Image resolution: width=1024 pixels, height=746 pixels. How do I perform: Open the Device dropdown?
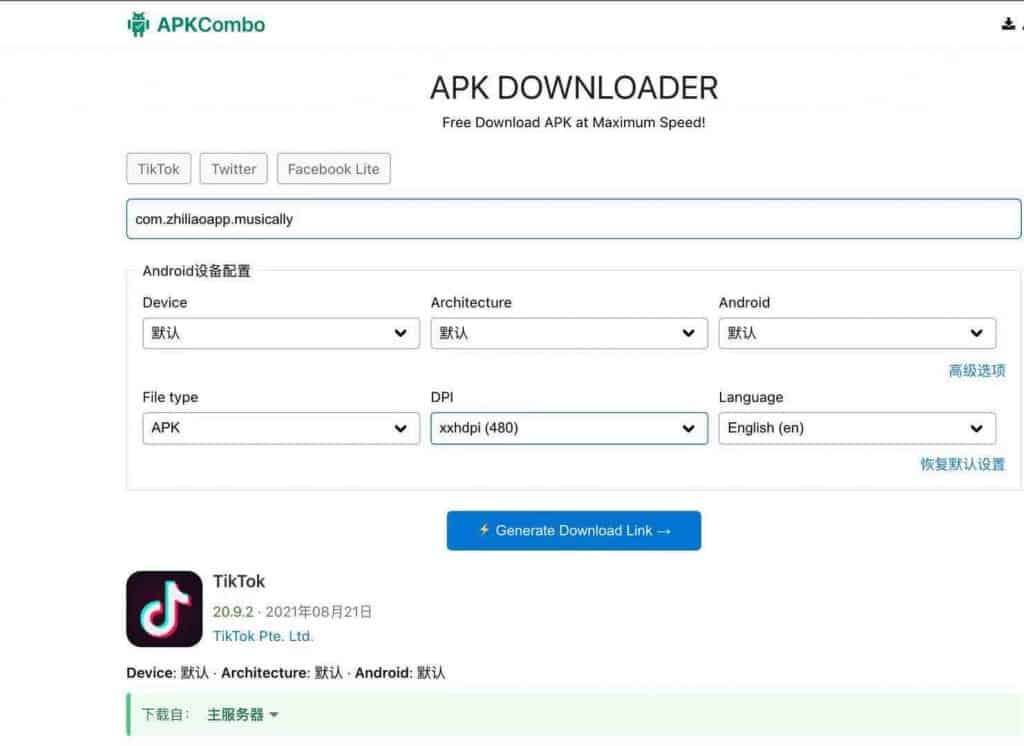(281, 333)
